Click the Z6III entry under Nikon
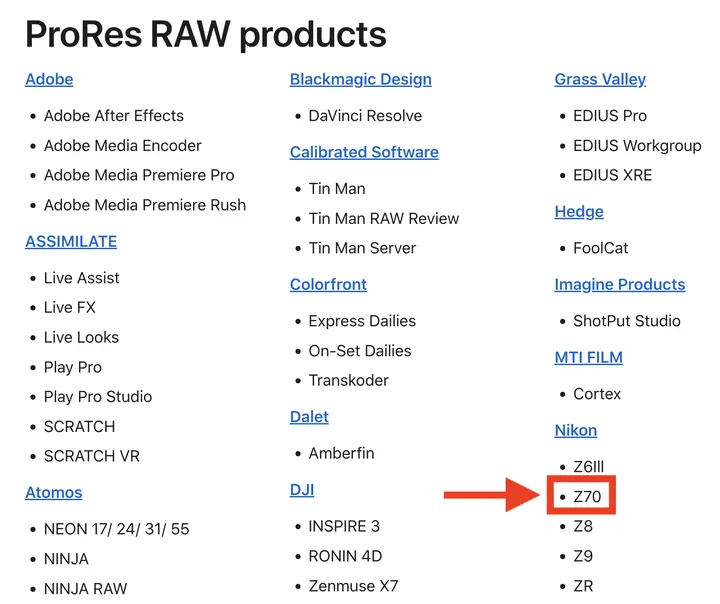Image resolution: width=720 pixels, height=604 pixels. (589, 467)
